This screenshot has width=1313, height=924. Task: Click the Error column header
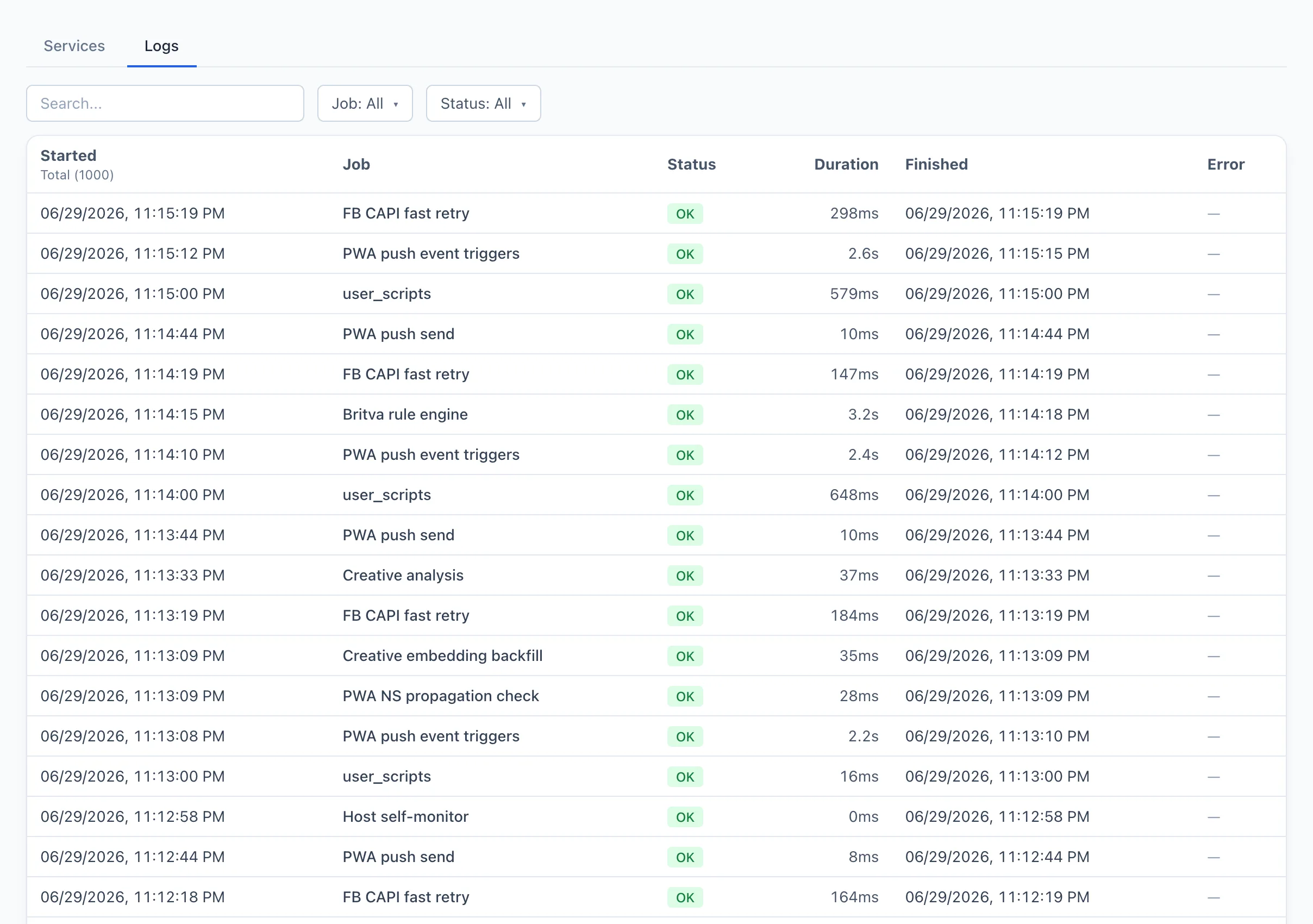(1226, 165)
